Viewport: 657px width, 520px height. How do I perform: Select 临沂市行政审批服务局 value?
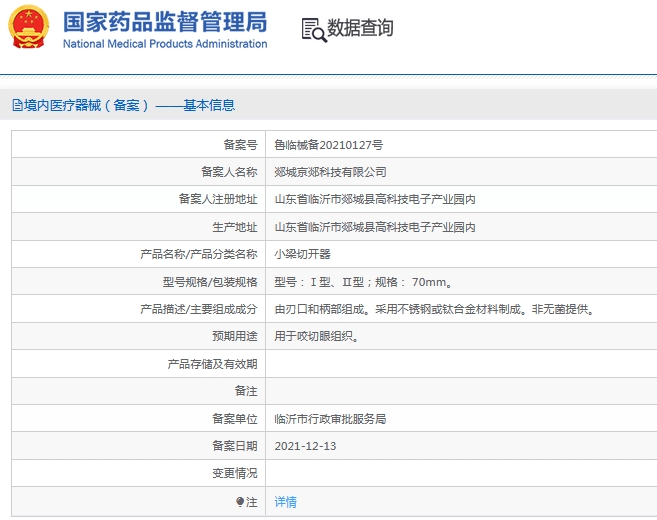coord(330,419)
